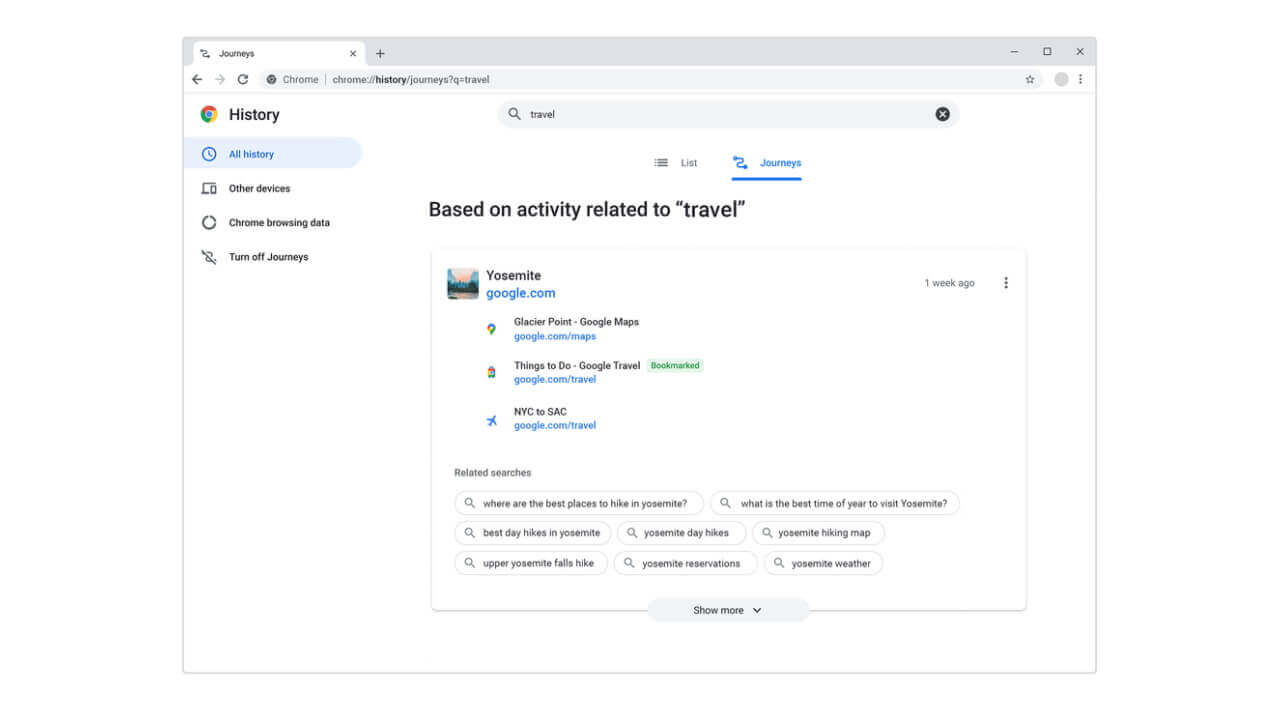Click the flight airplane icon for NYC to SAC
This screenshot has width=1280, height=720.
(x=491, y=421)
